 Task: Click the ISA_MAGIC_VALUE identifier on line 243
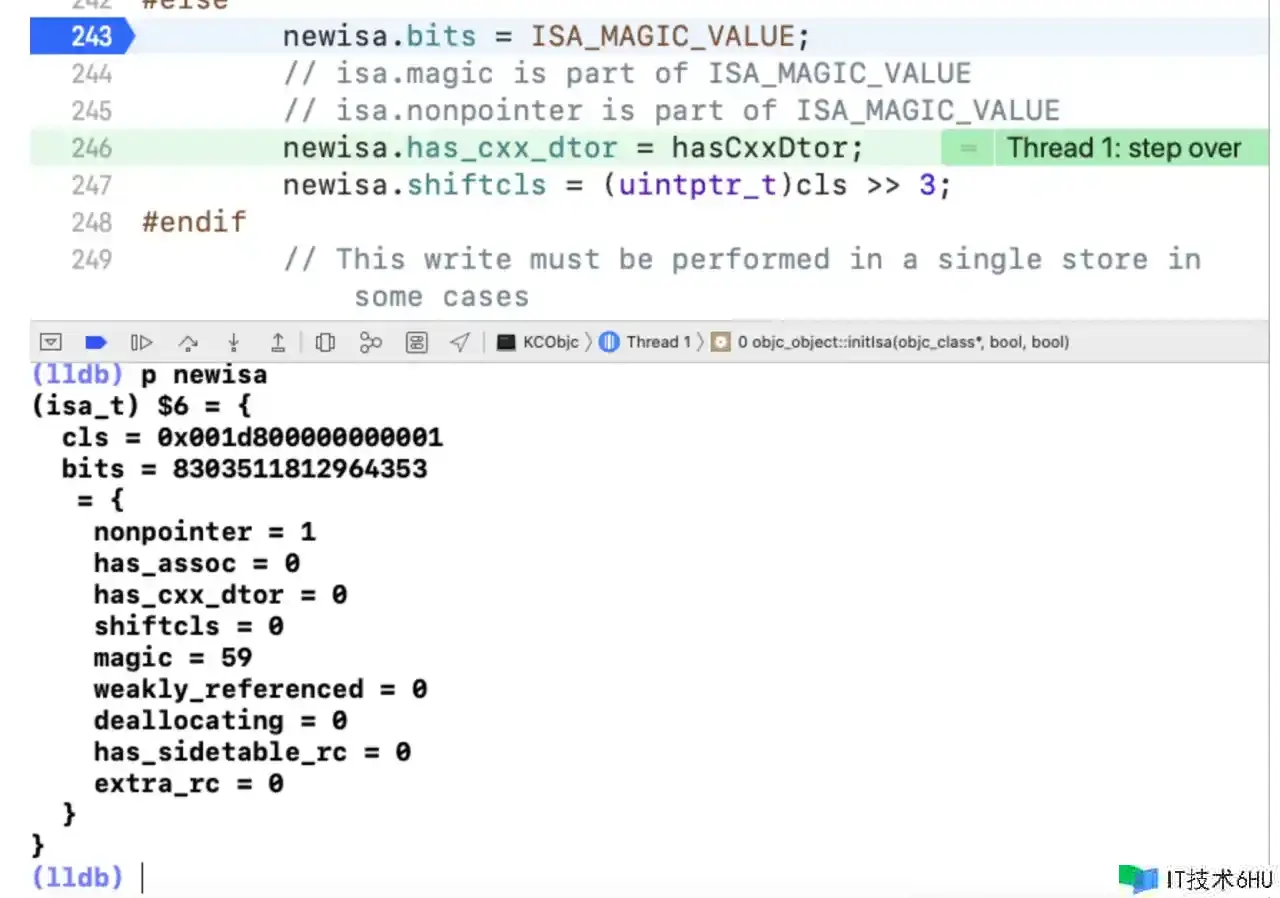pos(662,37)
